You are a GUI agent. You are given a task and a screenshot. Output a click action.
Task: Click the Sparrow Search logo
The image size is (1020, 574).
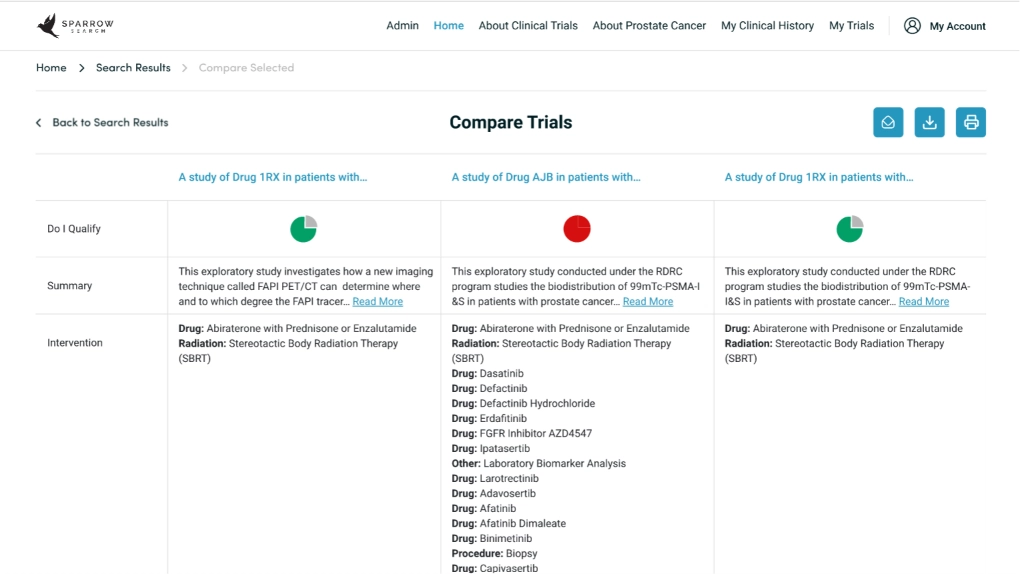click(x=75, y=25)
